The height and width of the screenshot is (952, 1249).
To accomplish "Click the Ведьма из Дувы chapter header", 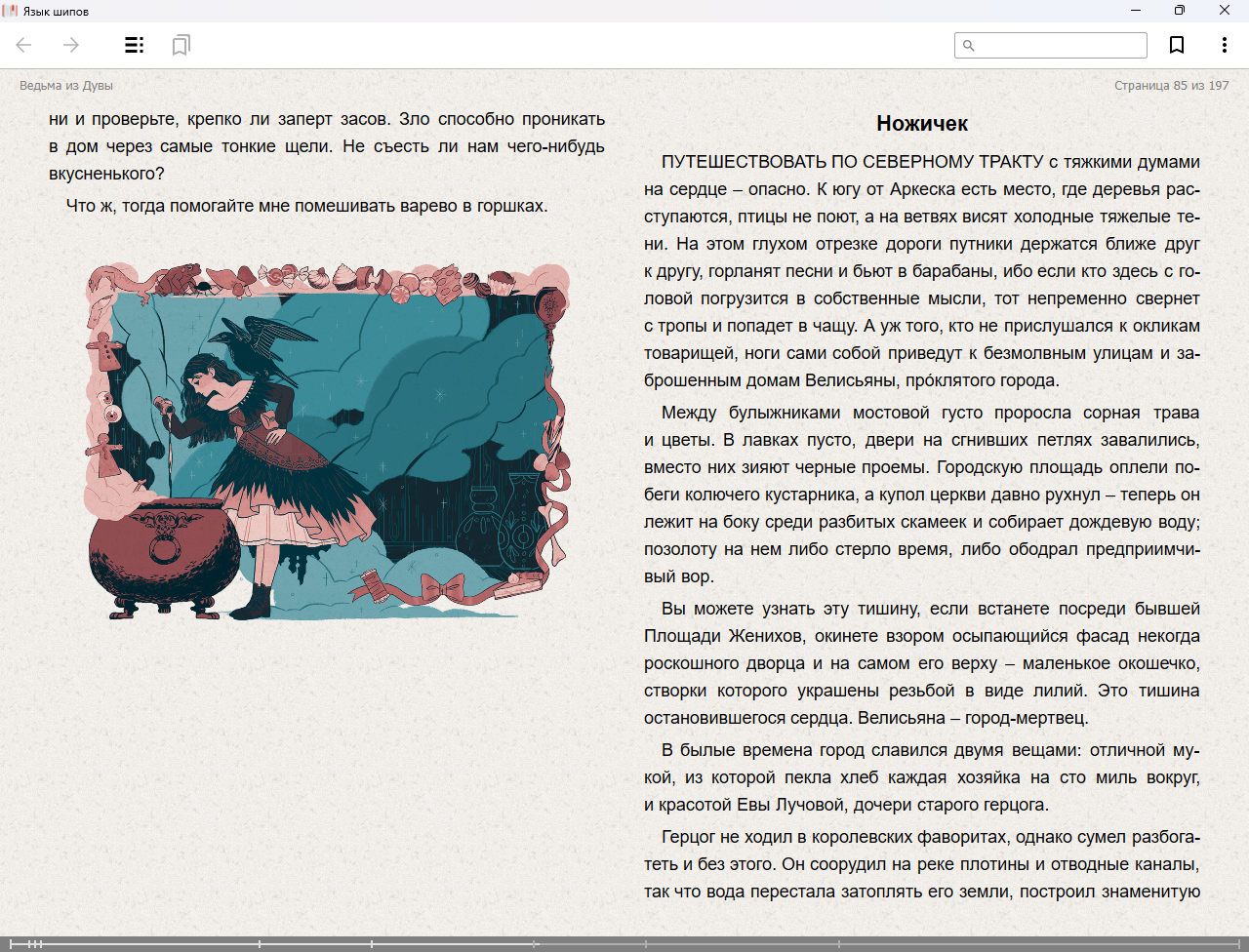I will tap(66, 86).
